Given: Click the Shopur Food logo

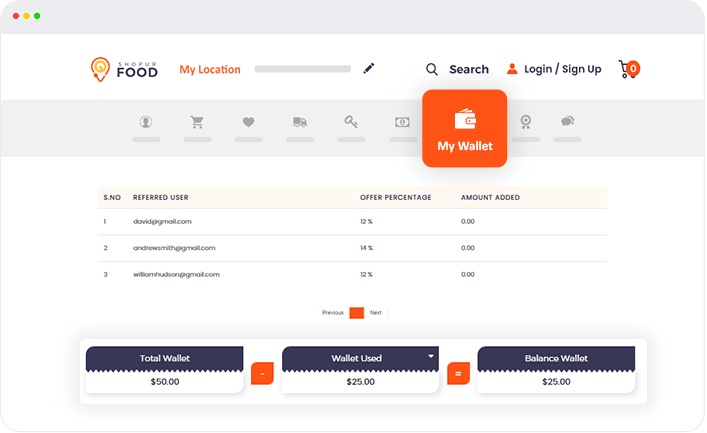Looking at the screenshot, I should pos(124,69).
